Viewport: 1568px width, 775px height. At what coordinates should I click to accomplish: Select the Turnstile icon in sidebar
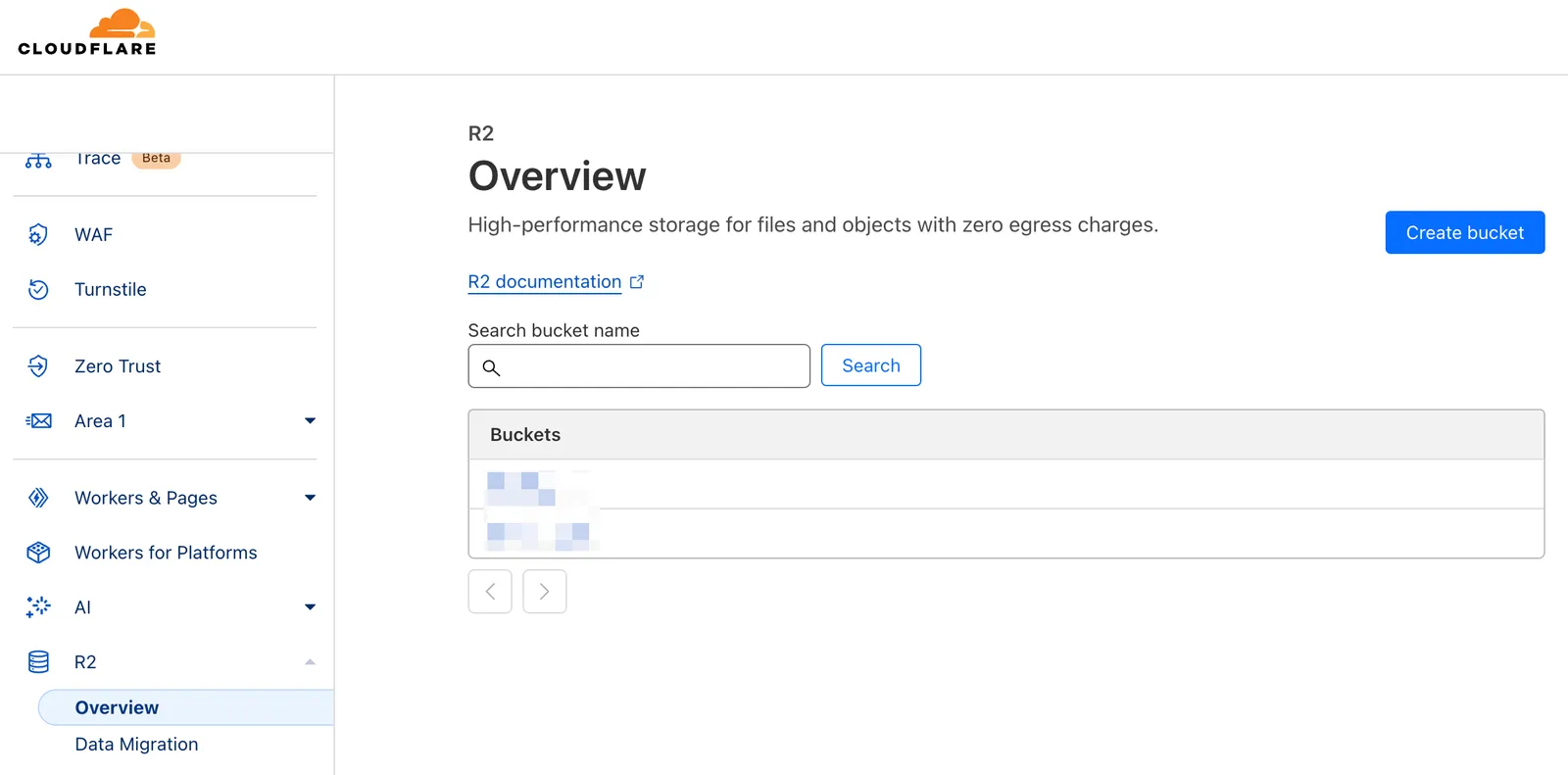pyautogui.click(x=37, y=289)
